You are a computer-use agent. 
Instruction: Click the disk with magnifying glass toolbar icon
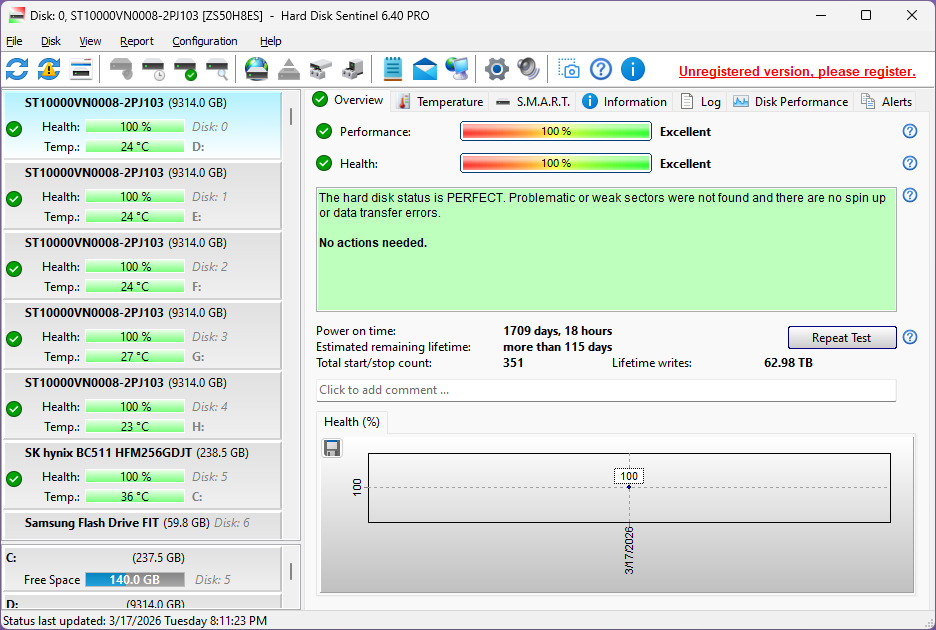point(217,69)
